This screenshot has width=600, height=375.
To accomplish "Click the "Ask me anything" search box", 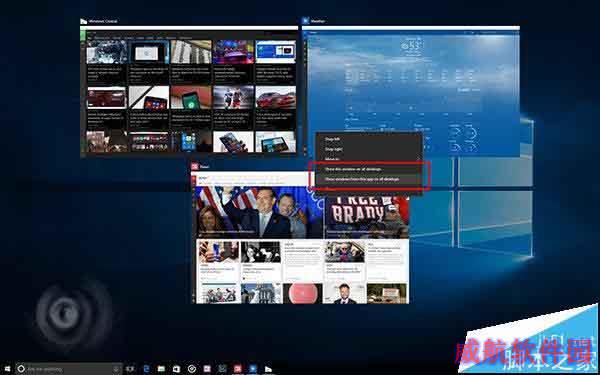I will tap(68, 369).
